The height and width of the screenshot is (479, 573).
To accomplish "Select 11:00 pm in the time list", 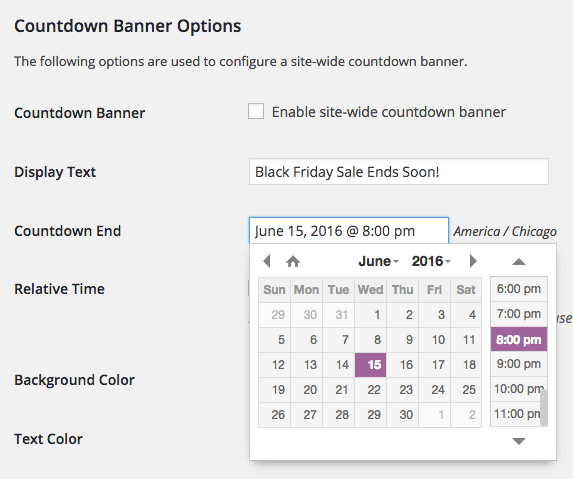I will coord(519,414).
